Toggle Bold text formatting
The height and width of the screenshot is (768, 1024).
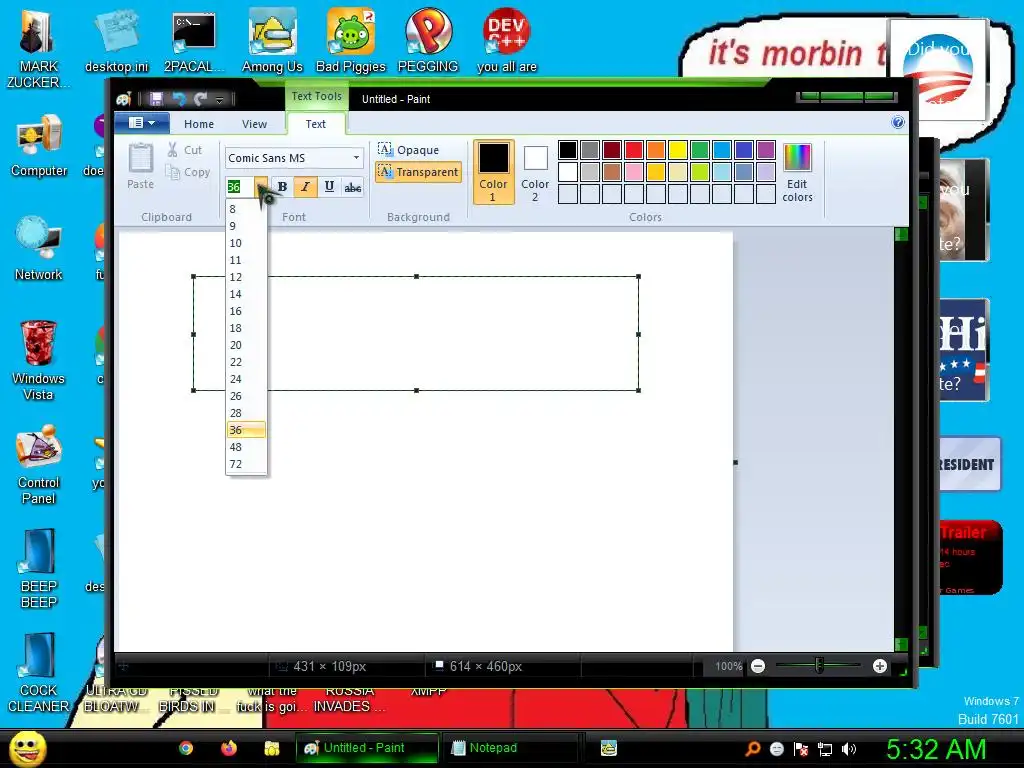click(x=282, y=187)
